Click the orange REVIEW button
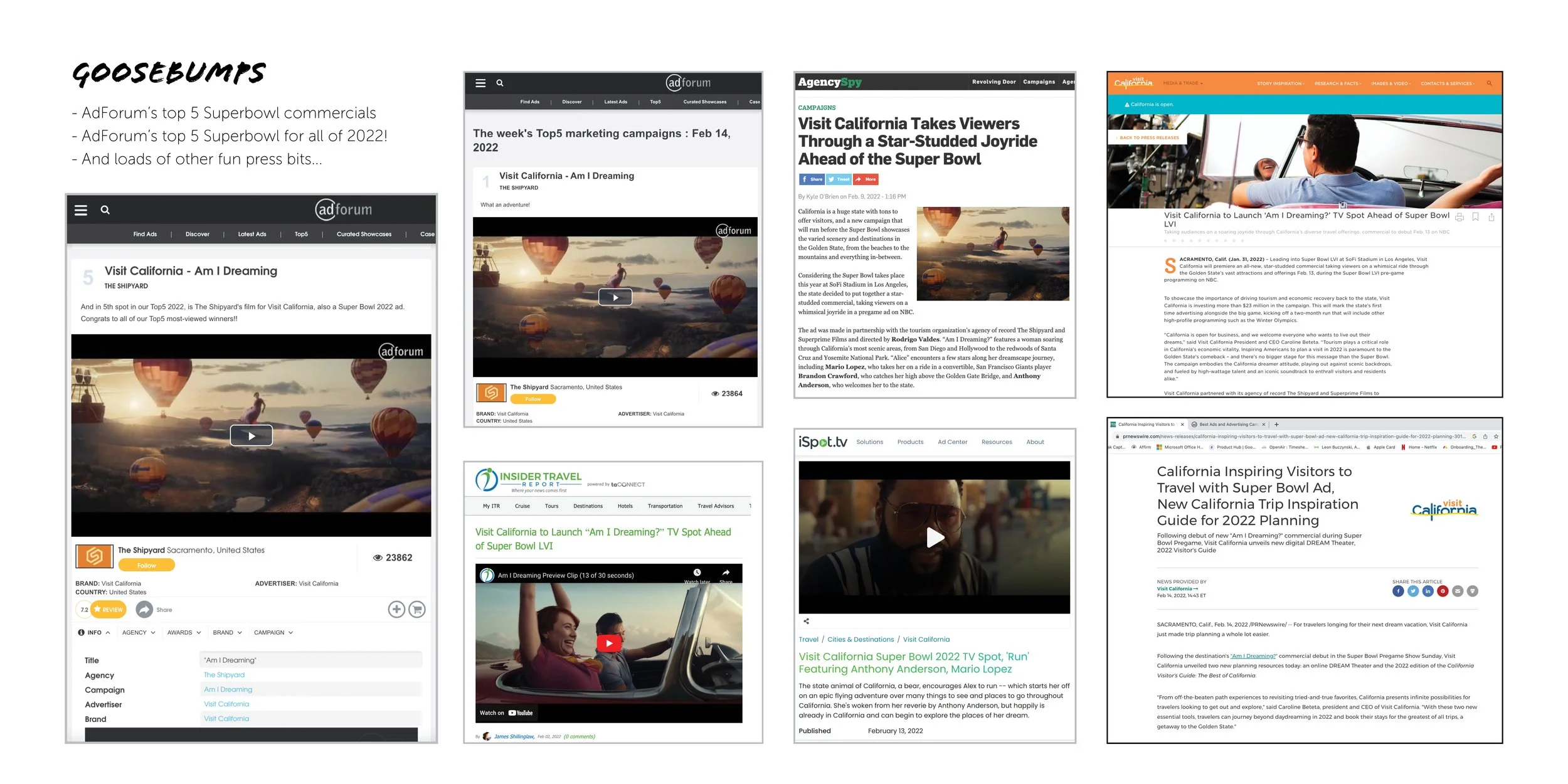Image resolution: width=1568 pixels, height=784 pixels. tap(109, 610)
